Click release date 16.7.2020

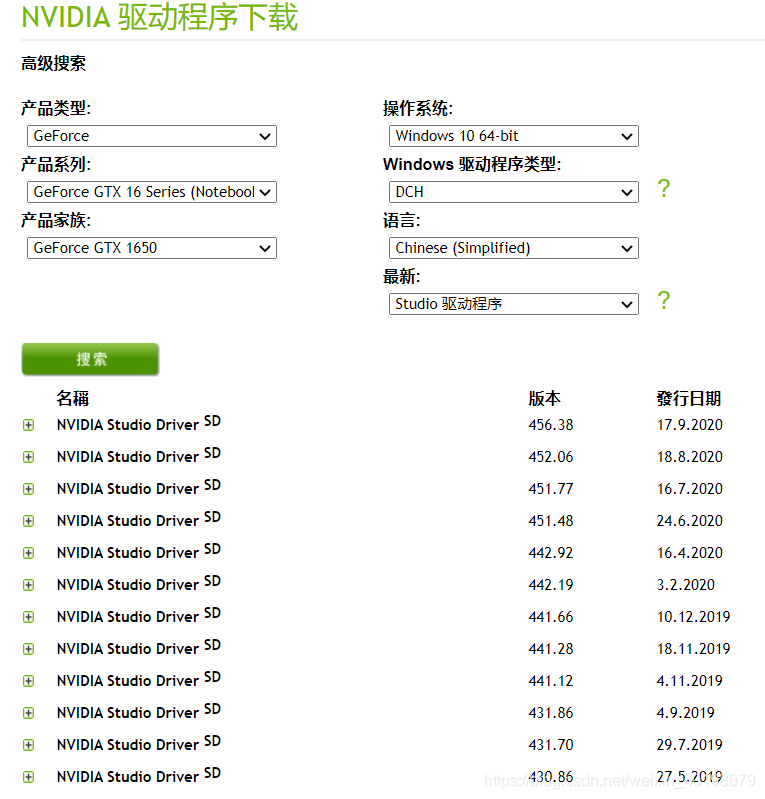coord(690,489)
